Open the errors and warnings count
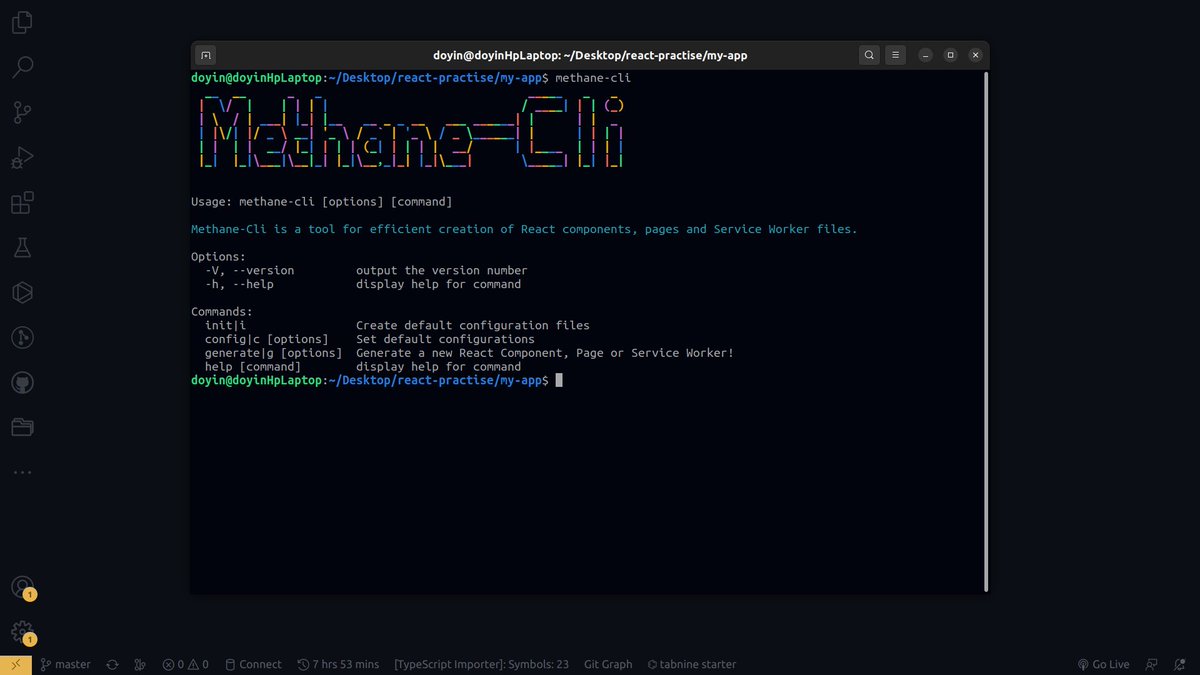 pos(186,664)
